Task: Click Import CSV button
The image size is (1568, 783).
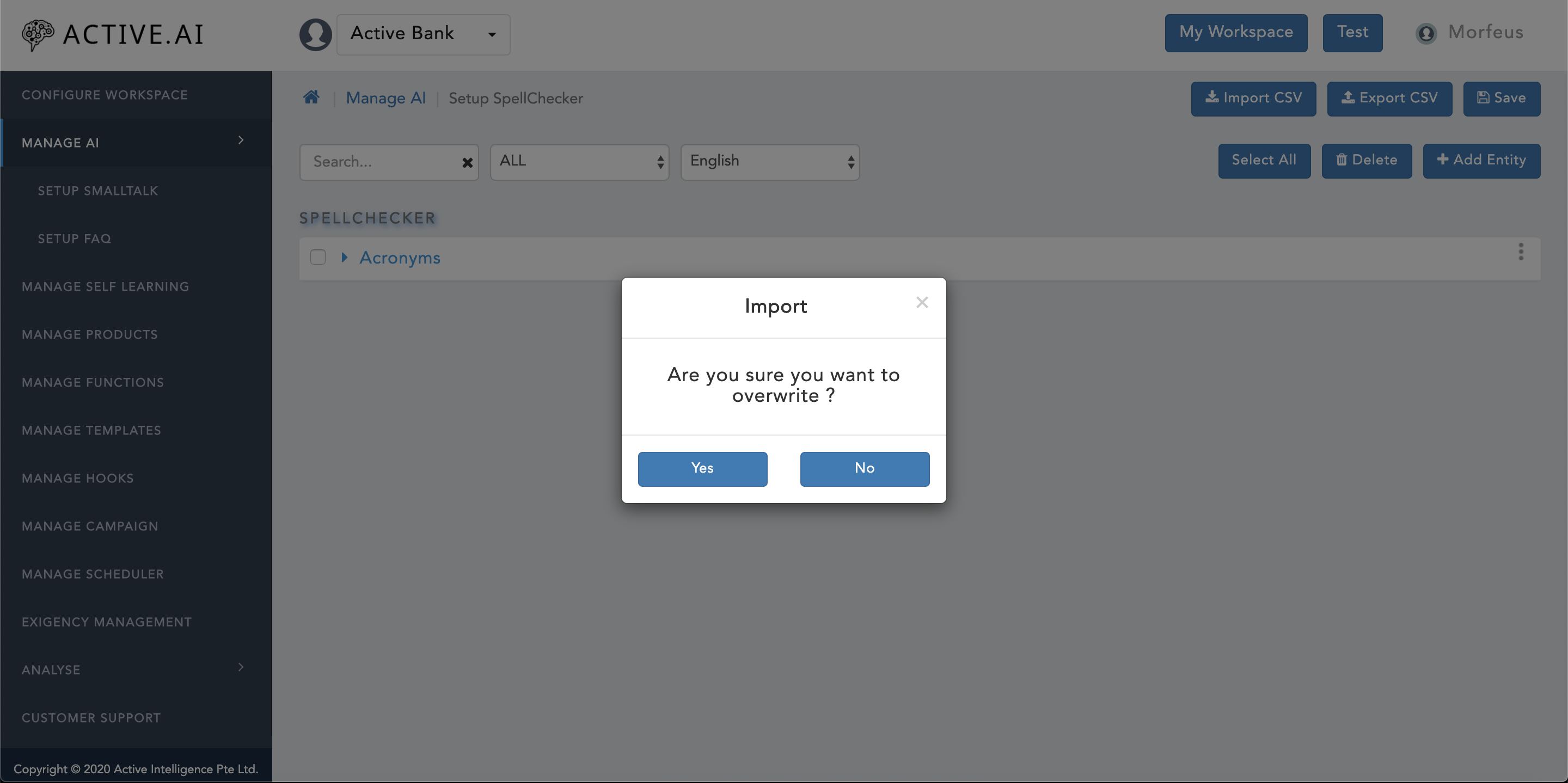Action: pos(1253,99)
